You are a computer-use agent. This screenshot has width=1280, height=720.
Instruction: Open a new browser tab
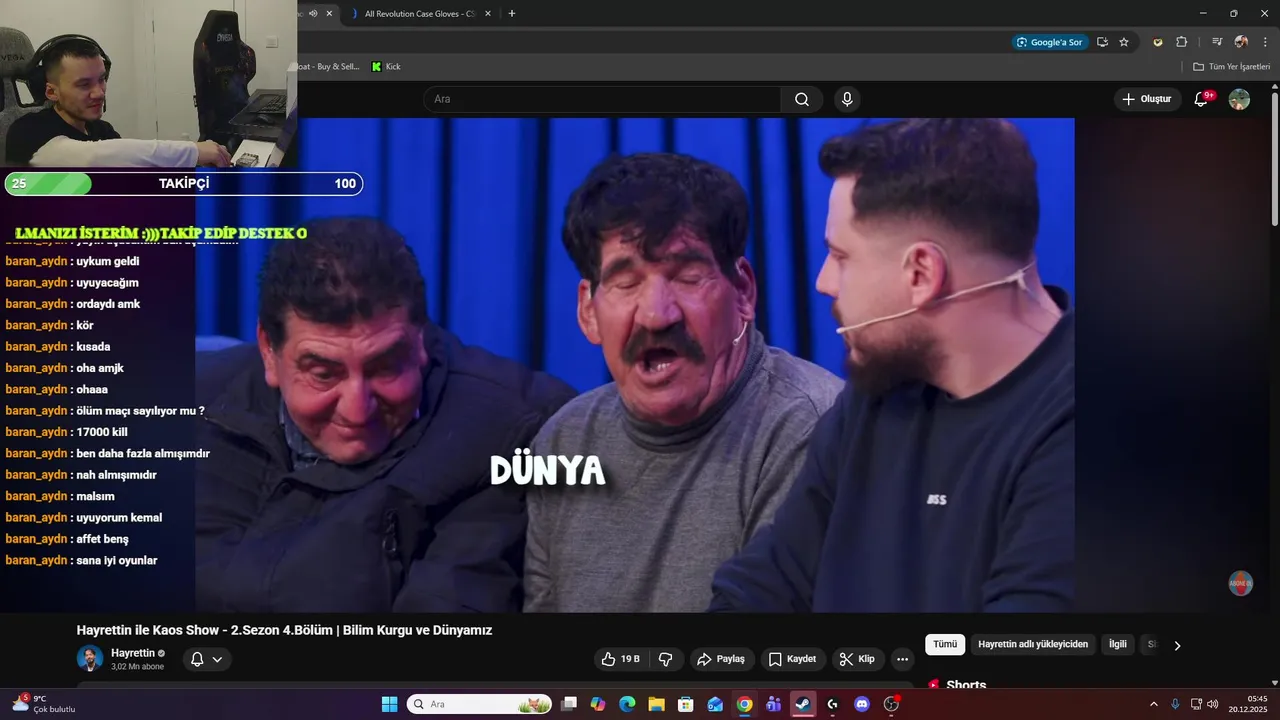point(512,14)
